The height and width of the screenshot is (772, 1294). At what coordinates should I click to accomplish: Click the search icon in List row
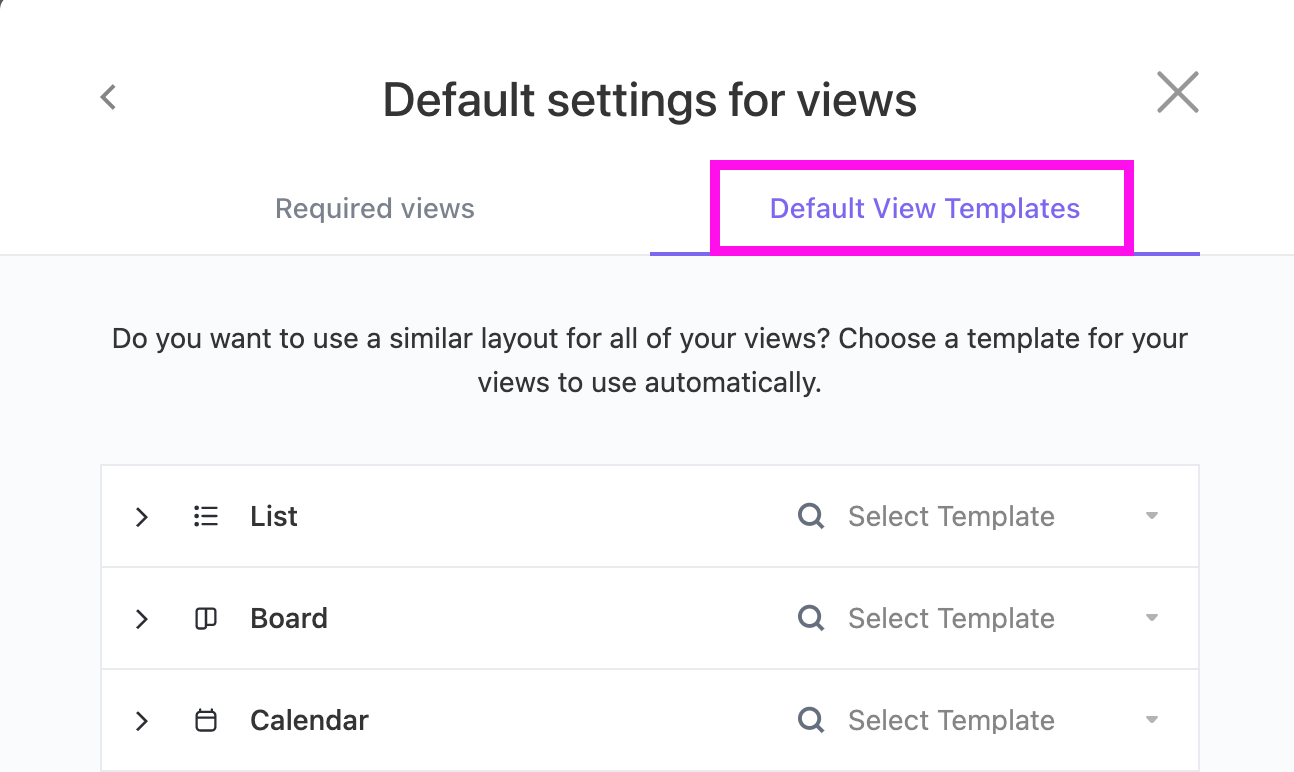click(x=811, y=516)
